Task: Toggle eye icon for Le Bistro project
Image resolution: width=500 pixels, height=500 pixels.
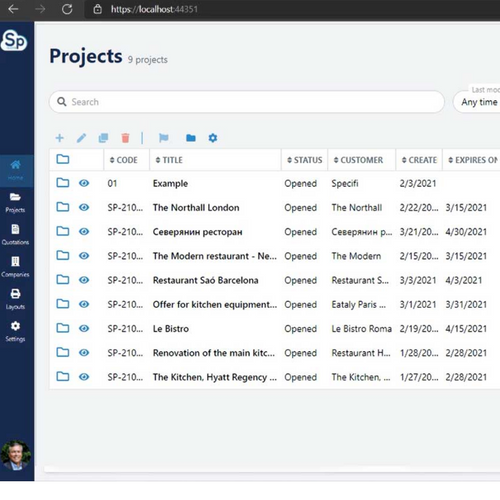Action: 84,328
